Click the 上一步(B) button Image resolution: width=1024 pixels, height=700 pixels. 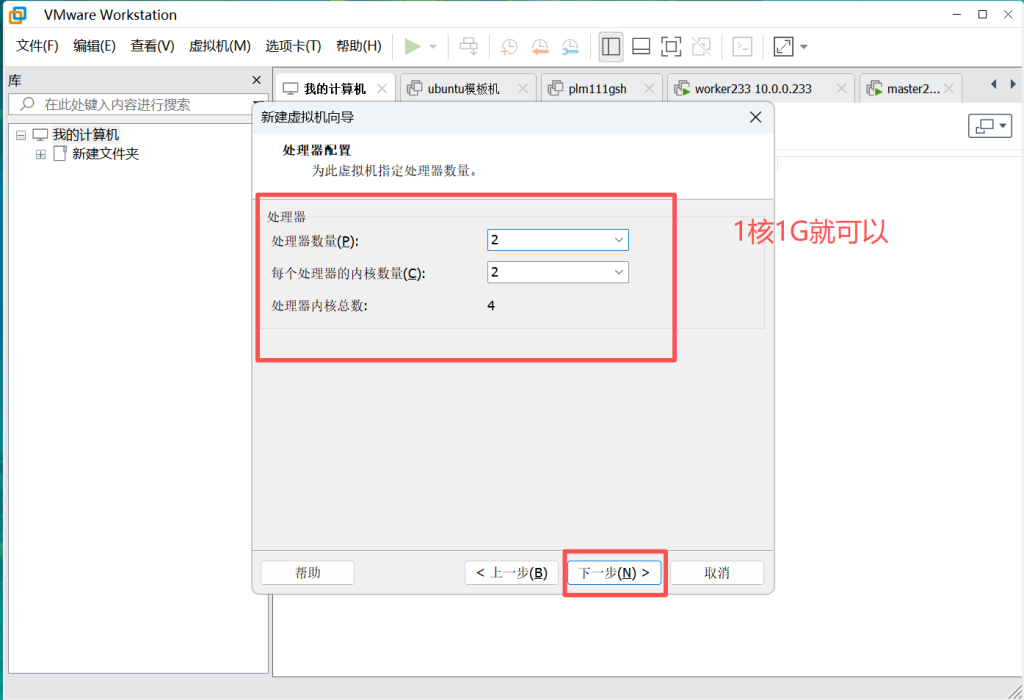pyautogui.click(x=511, y=573)
